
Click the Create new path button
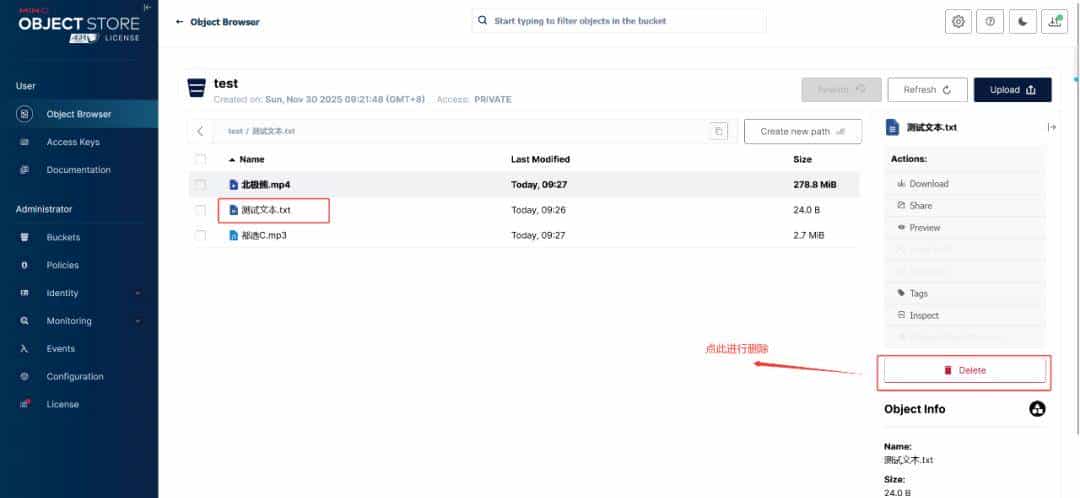coord(802,131)
